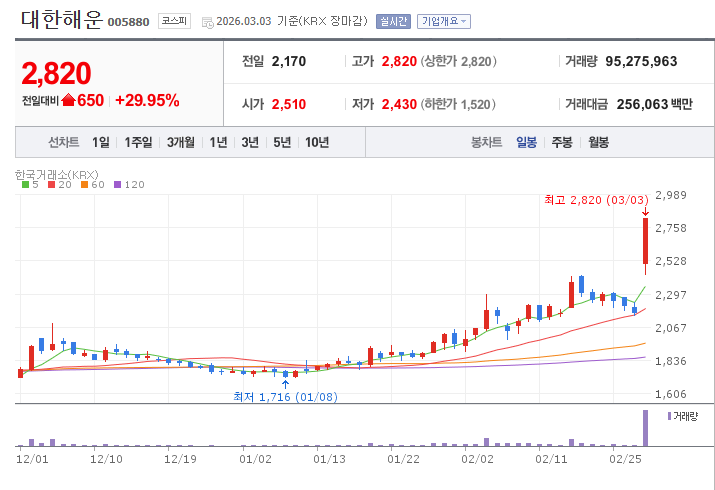Viewport: 715px width, 490px height.
Task: Show the 5년 line chart
Action: click(282, 142)
